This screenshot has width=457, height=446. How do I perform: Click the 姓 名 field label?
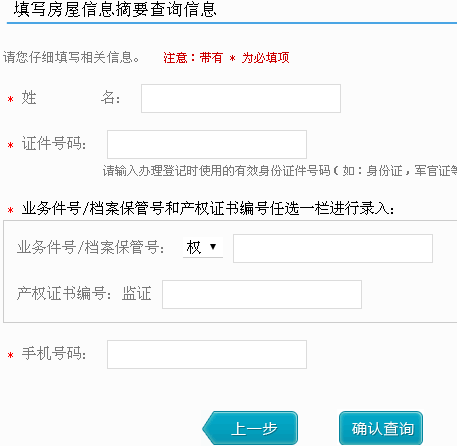tap(70, 98)
